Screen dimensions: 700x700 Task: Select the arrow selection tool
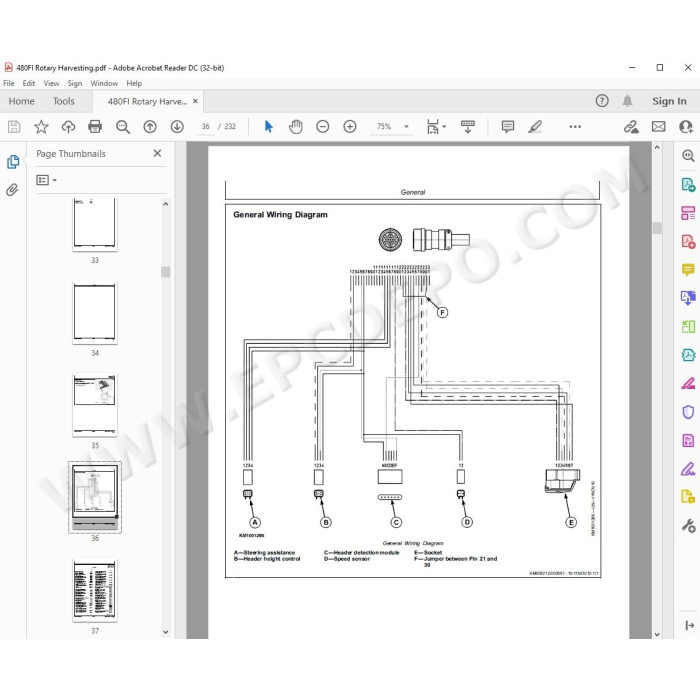pos(268,127)
